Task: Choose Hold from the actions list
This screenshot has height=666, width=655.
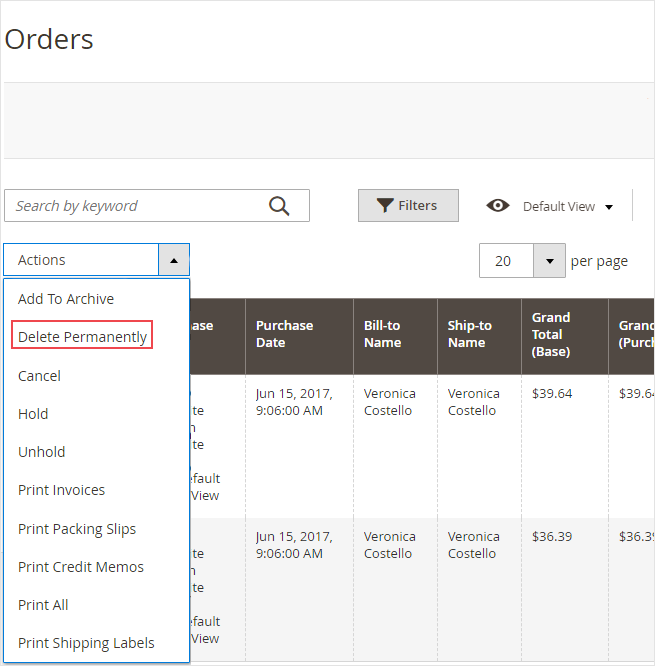Action: (x=33, y=414)
